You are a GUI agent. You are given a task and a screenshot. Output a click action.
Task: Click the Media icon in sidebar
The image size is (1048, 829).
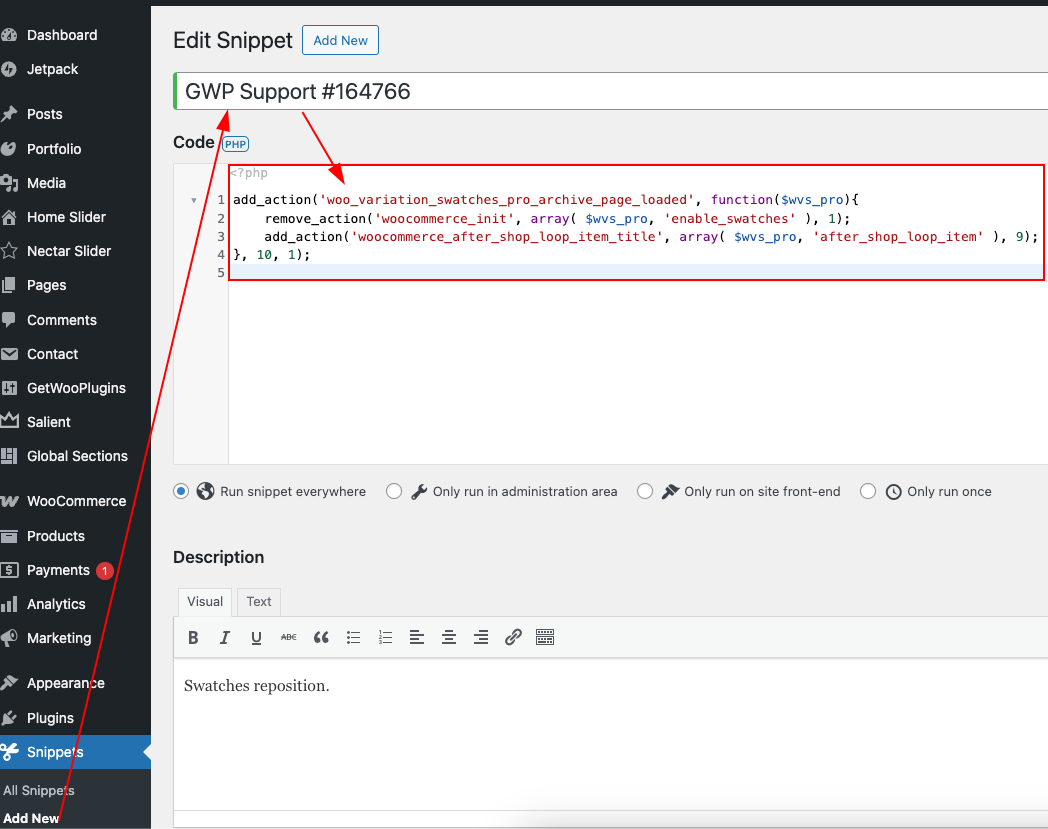pos(9,183)
